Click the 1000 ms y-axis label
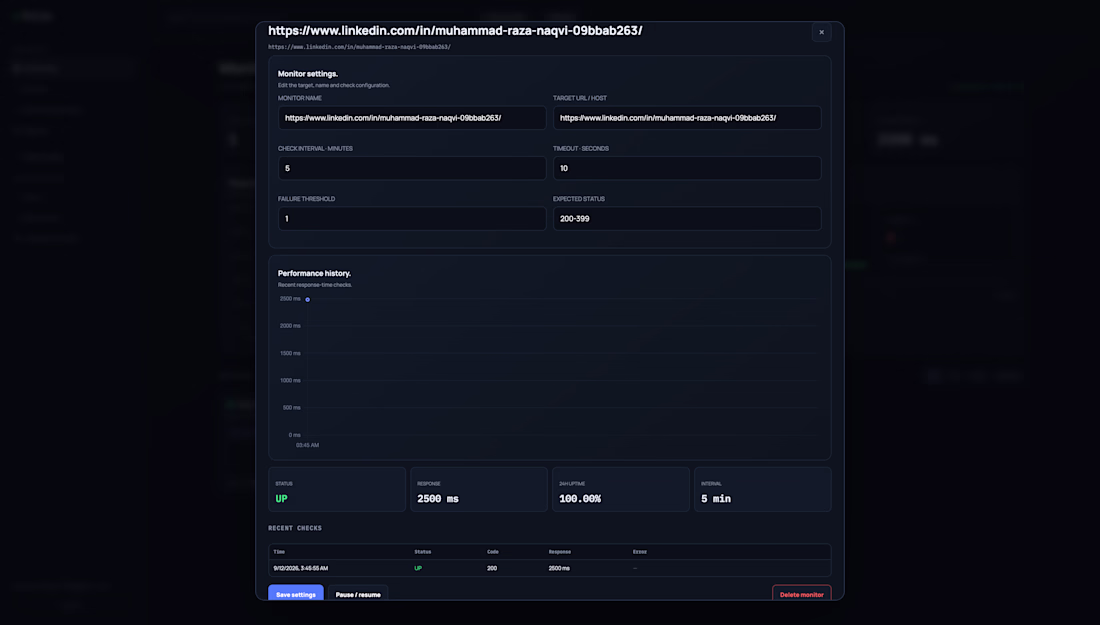This screenshot has width=1100, height=625. pos(290,380)
